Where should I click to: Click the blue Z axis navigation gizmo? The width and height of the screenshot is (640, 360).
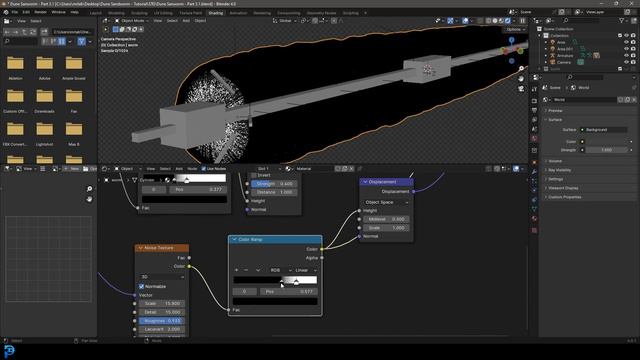511,40
